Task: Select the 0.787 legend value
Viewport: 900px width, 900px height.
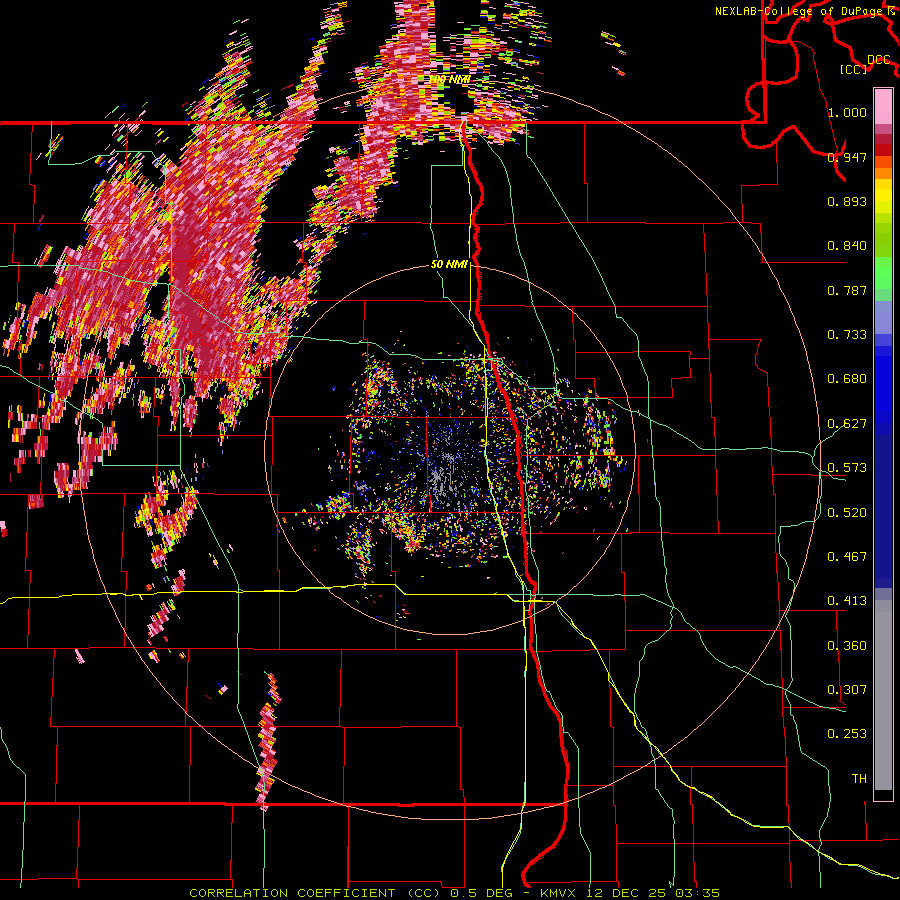Action: click(x=847, y=290)
